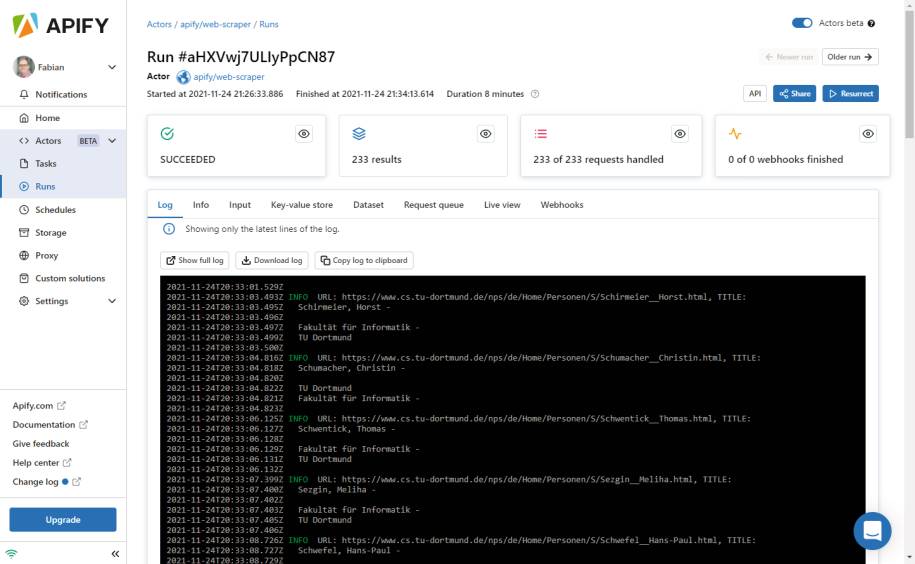
Task: Click the Settings gear icon
Action: click(x=24, y=301)
